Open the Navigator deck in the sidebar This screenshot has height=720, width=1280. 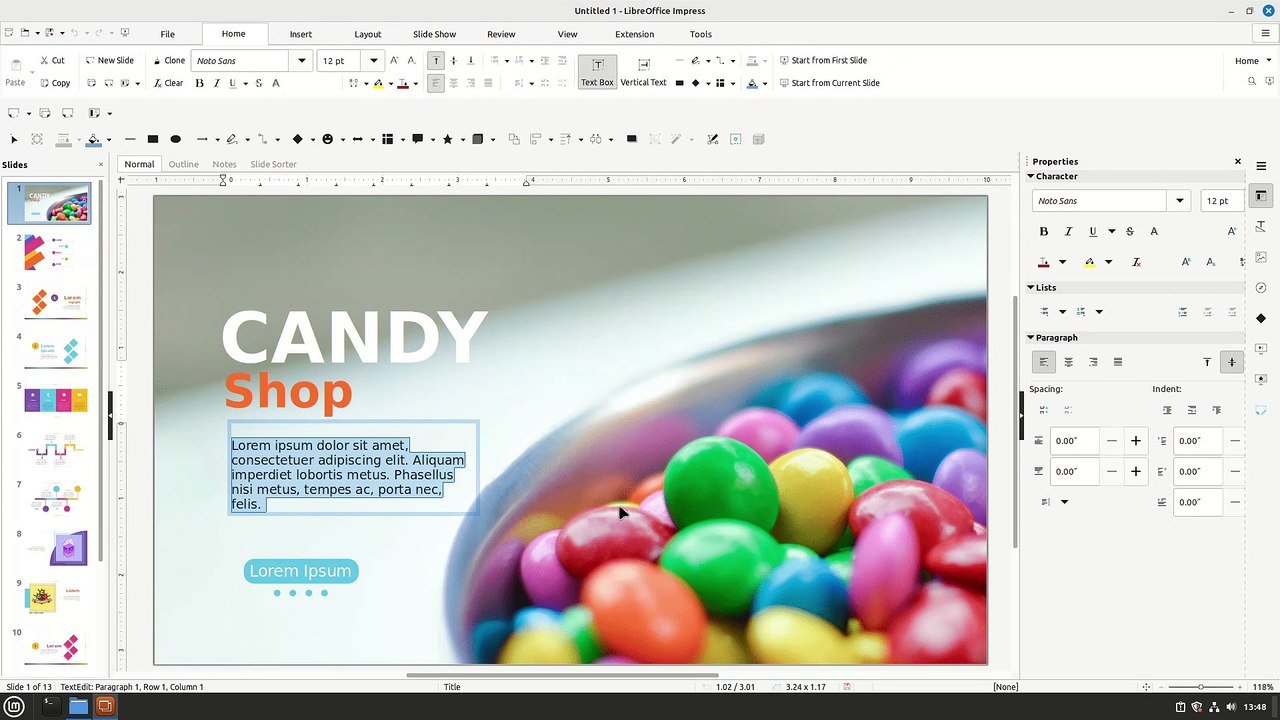pos(1261,288)
